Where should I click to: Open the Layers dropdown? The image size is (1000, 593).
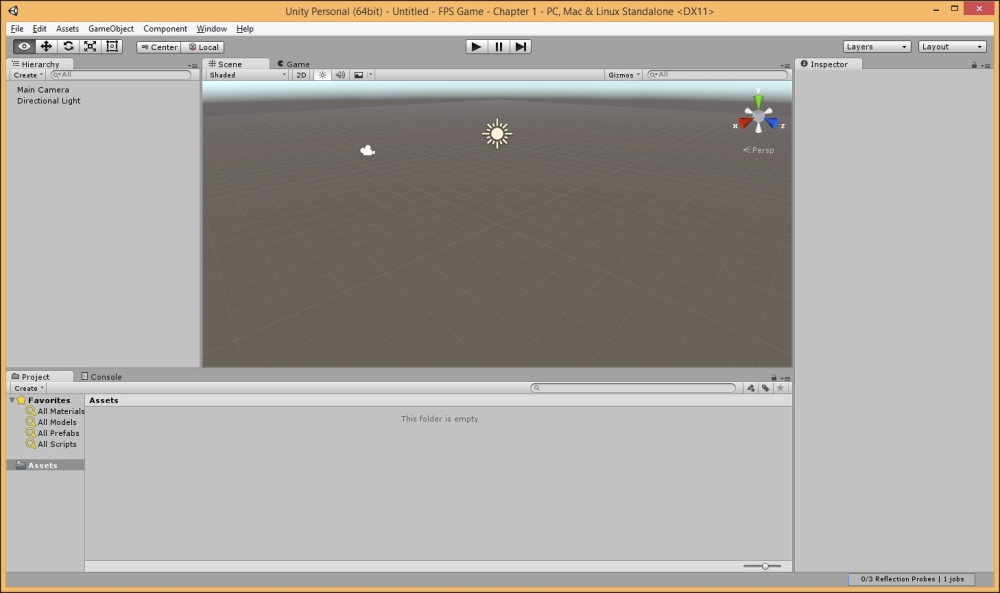[x=875, y=46]
